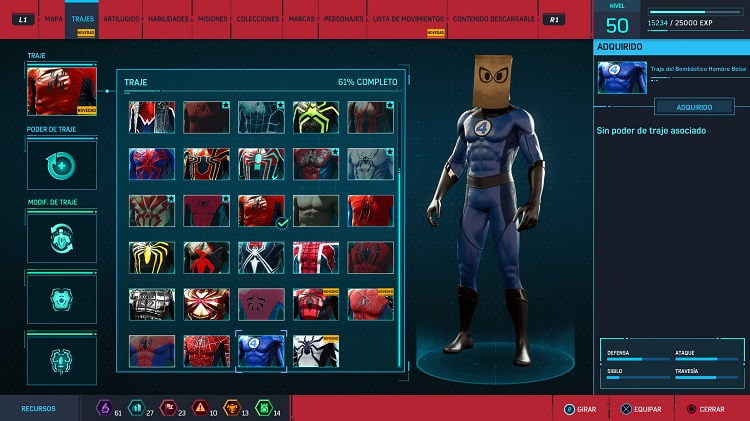
Task: Click the R1 shoulder button indicator
Action: (554, 20)
